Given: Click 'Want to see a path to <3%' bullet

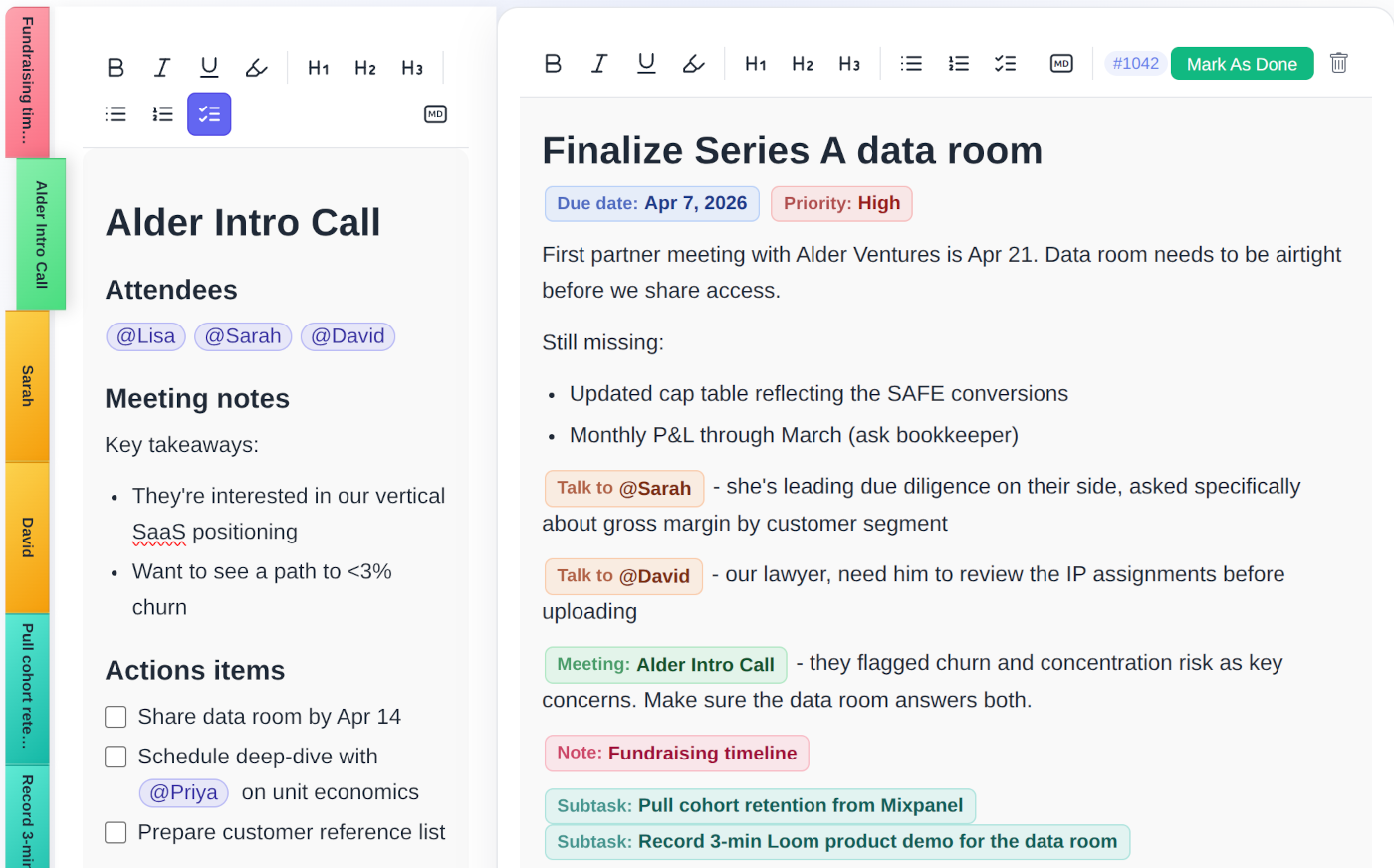Looking at the screenshot, I should (262, 572).
